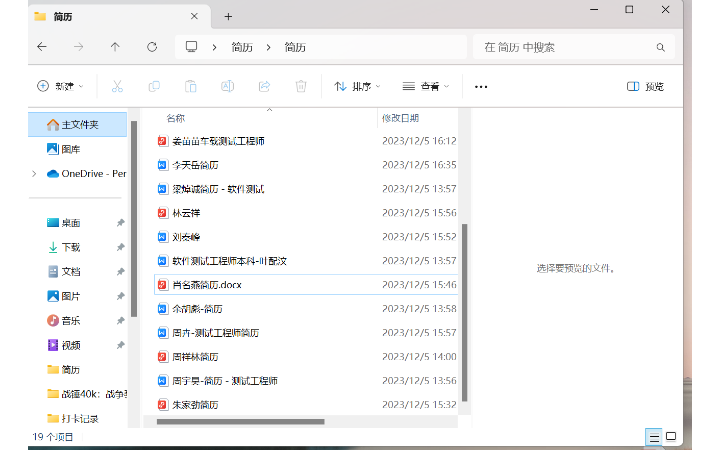Toggle the 预览 preview pane

pos(645,87)
